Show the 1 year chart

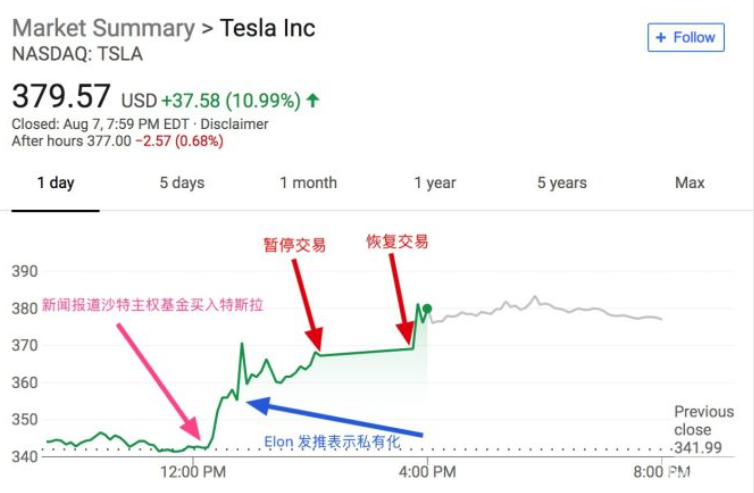tap(435, 183)
